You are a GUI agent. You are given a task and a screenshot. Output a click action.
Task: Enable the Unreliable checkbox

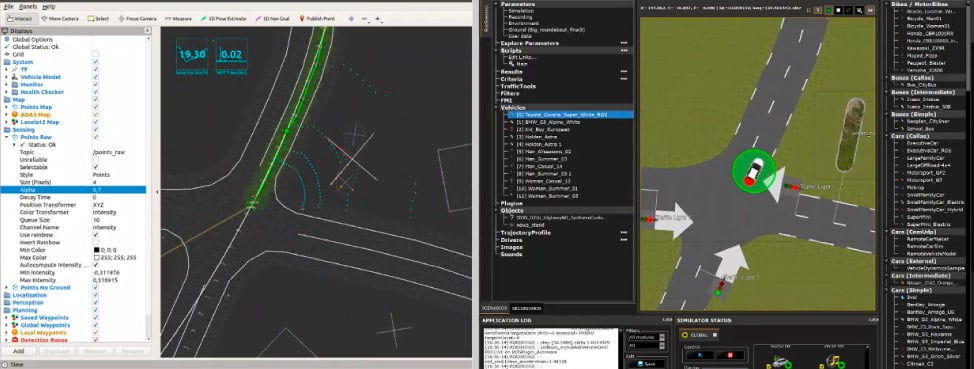95,160
